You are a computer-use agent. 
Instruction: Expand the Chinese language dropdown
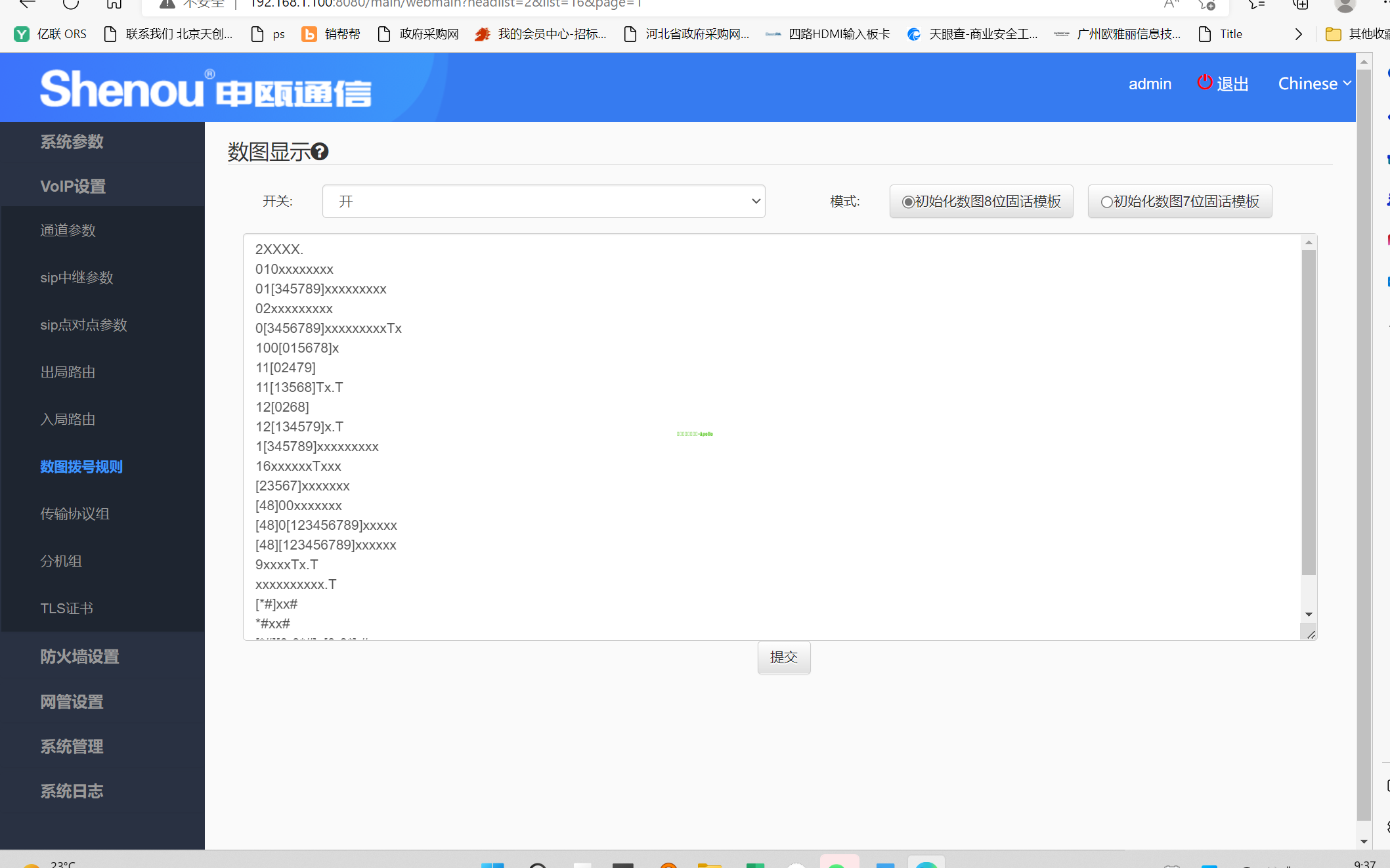pos(1314,83)
